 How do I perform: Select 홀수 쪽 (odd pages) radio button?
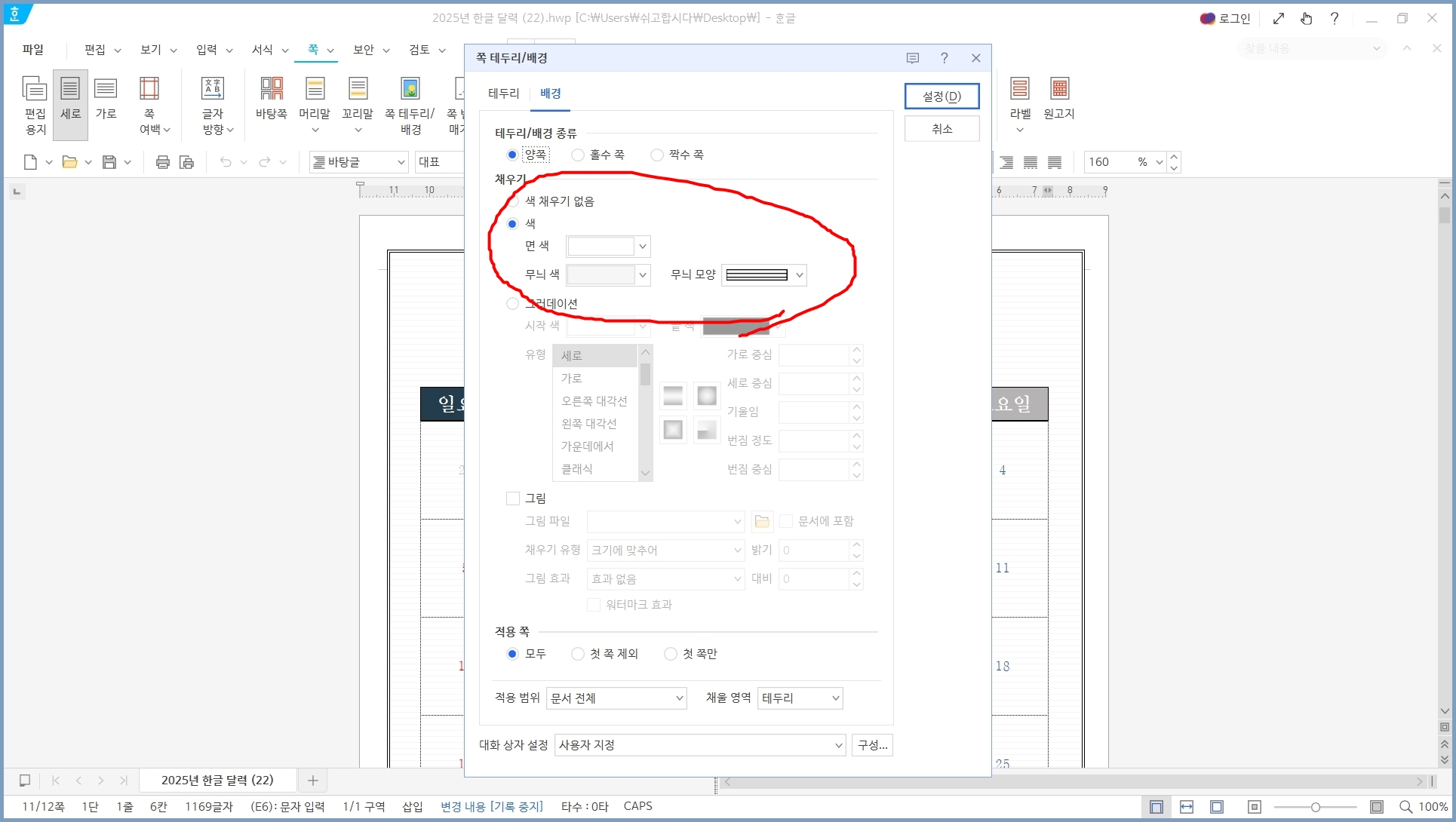[x=578, y=155]
